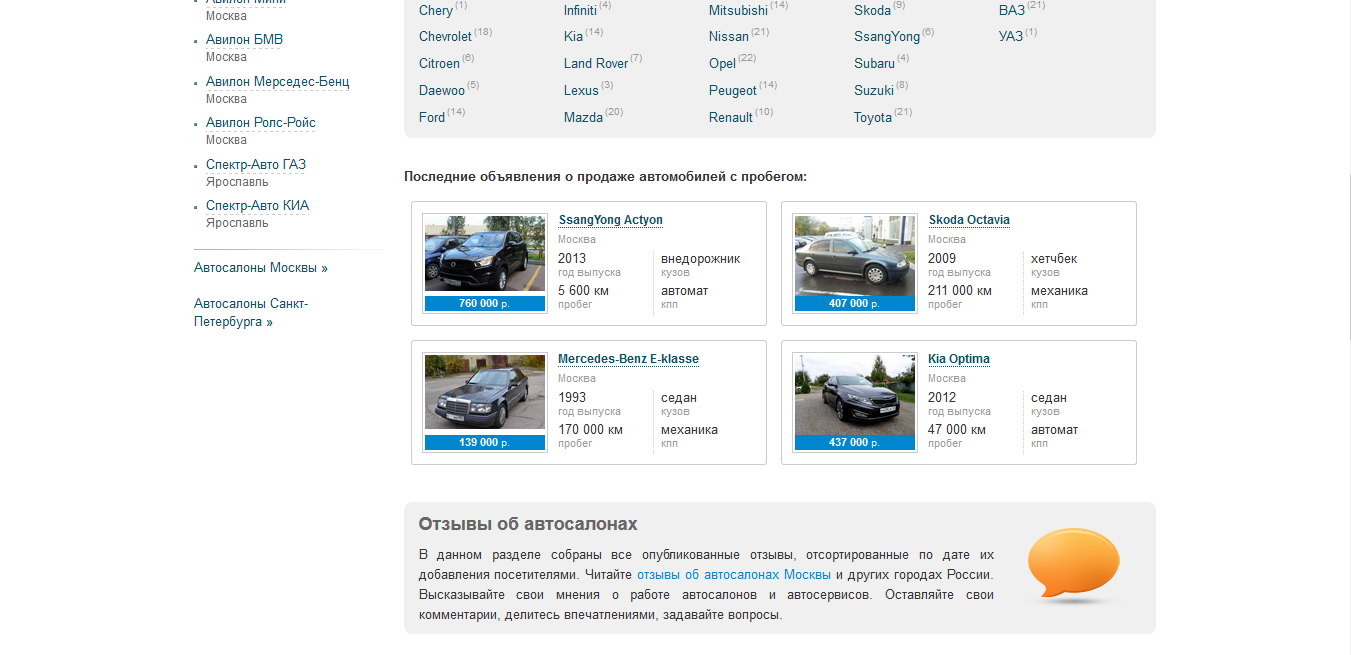Open Авилон Ролс-Ройс dealer page
The height and width of the screenshot is (655, 1351).
(x=261, y=122)
